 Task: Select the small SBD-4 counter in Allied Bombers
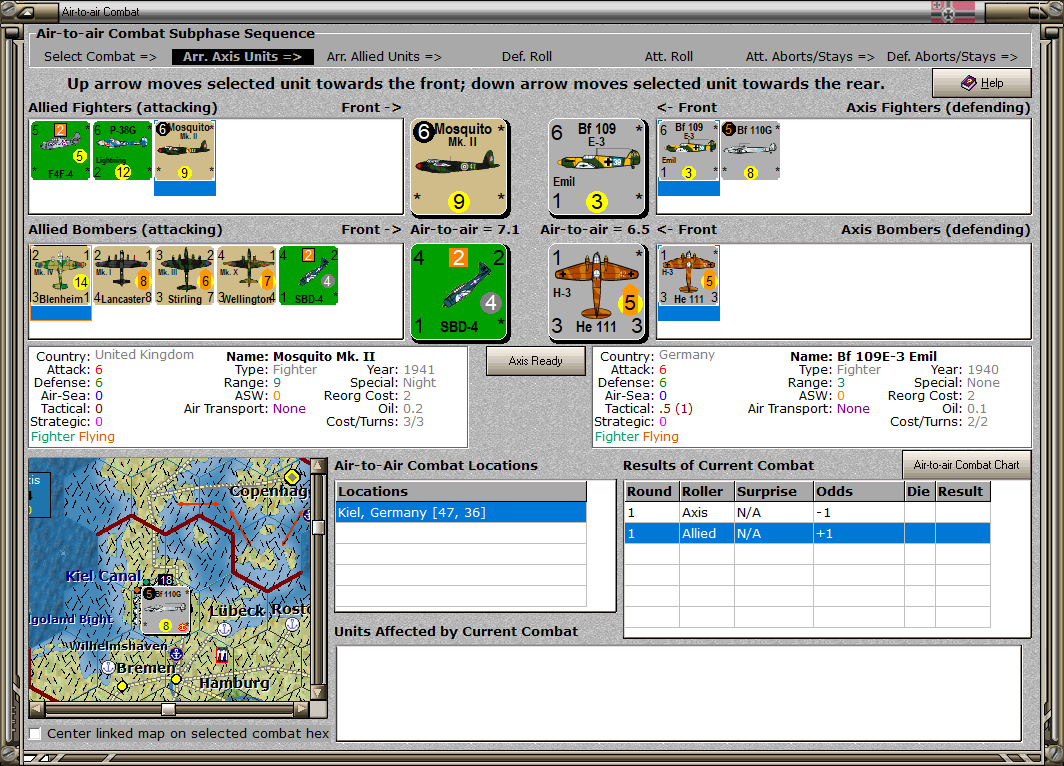309,275
